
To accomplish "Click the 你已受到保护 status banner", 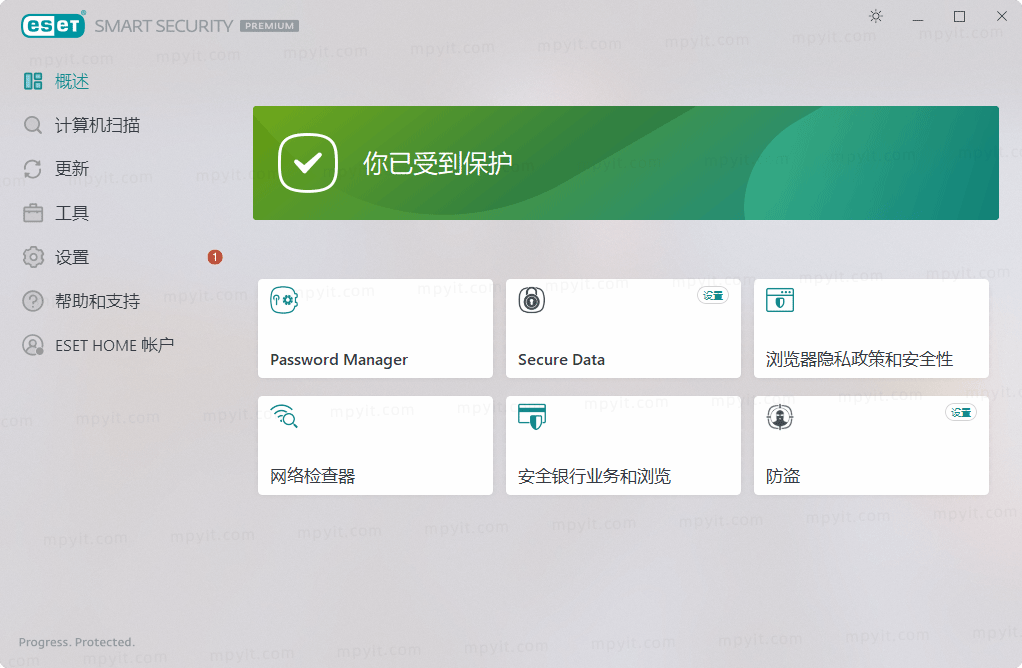I will click(x=626, y=163).
